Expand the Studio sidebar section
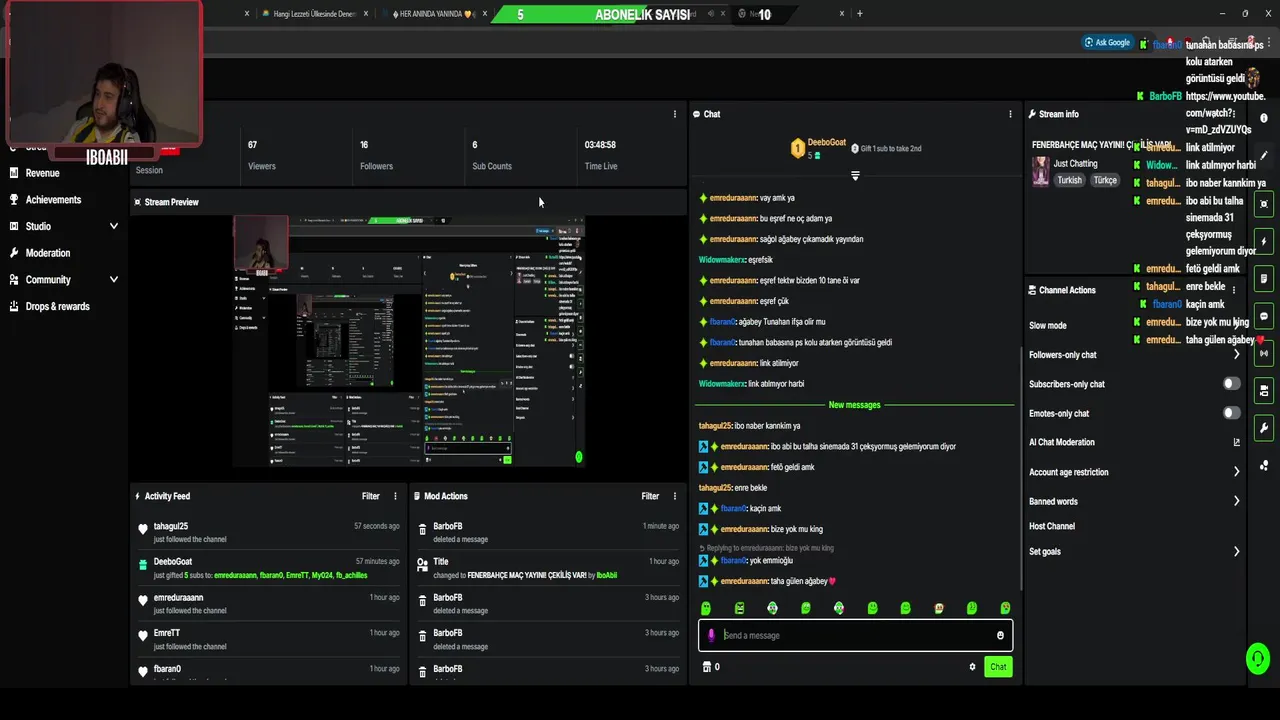1280x720 pixels. [x=113, y=226]
